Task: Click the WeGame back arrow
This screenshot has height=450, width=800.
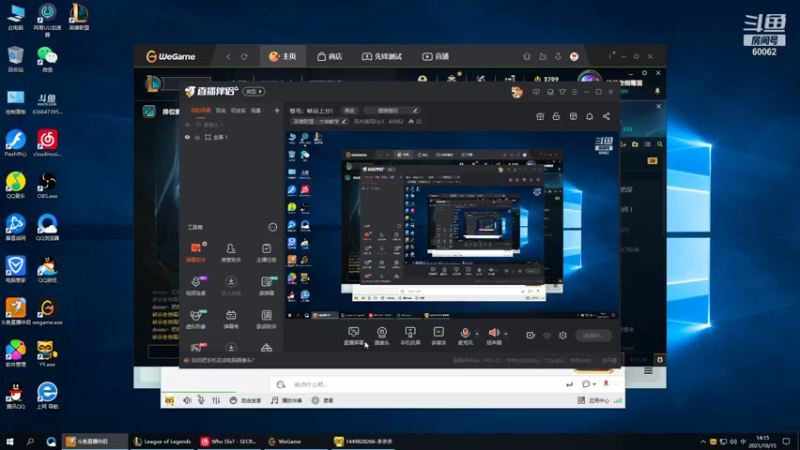Action: pyautogui.click(x=228, y=57)
